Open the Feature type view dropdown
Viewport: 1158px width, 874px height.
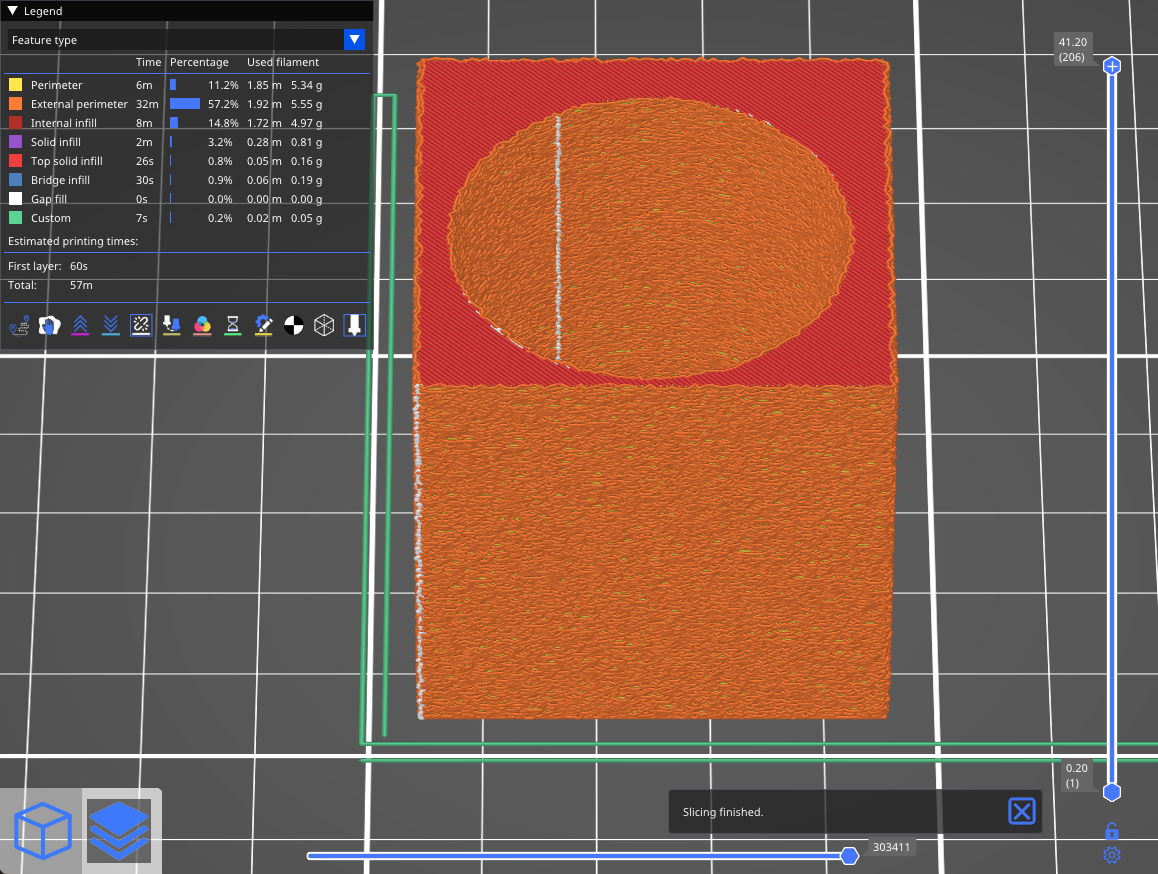tap(354, 40)
